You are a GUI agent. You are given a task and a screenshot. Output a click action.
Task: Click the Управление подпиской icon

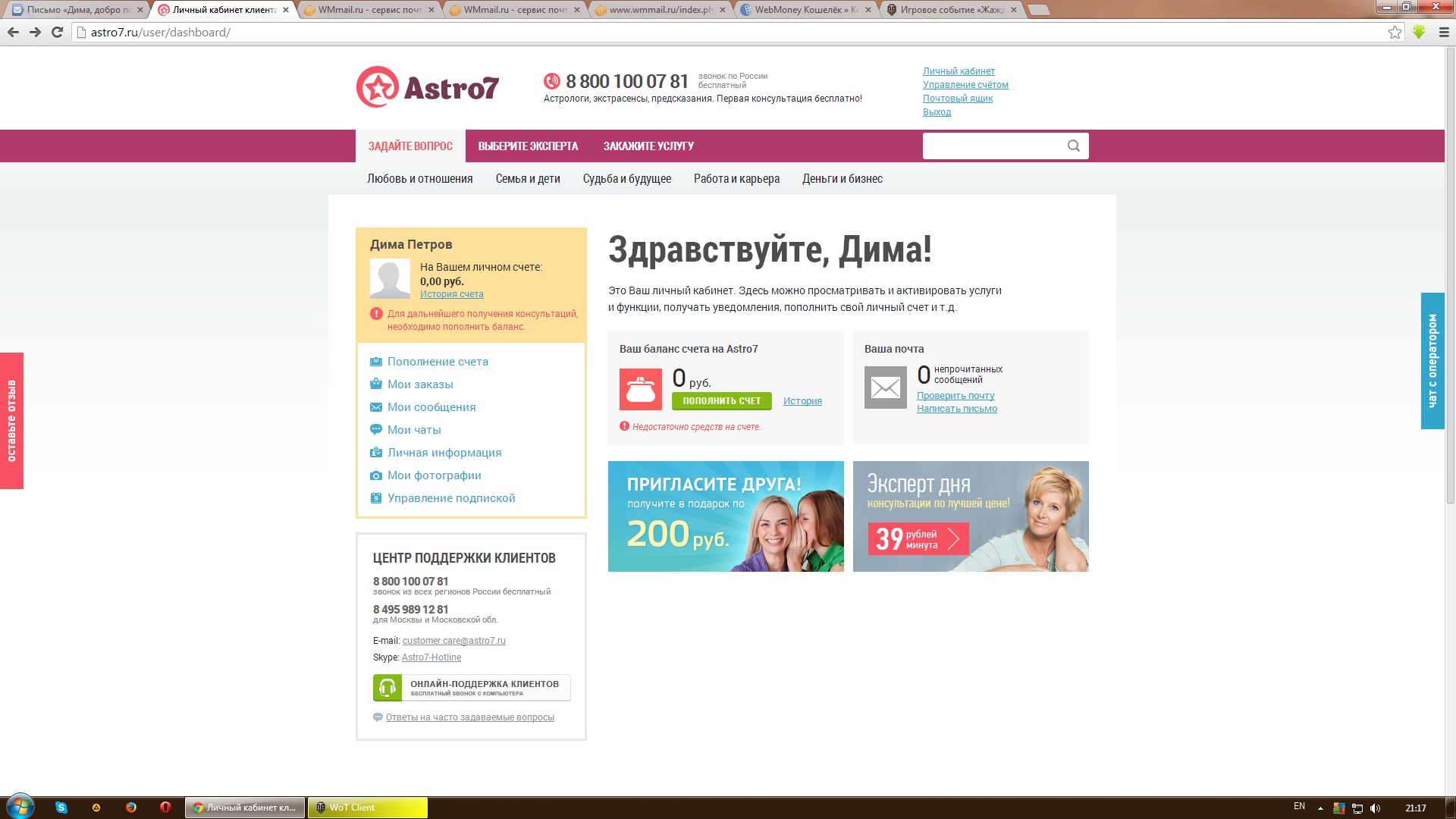(x=376, y=498)
